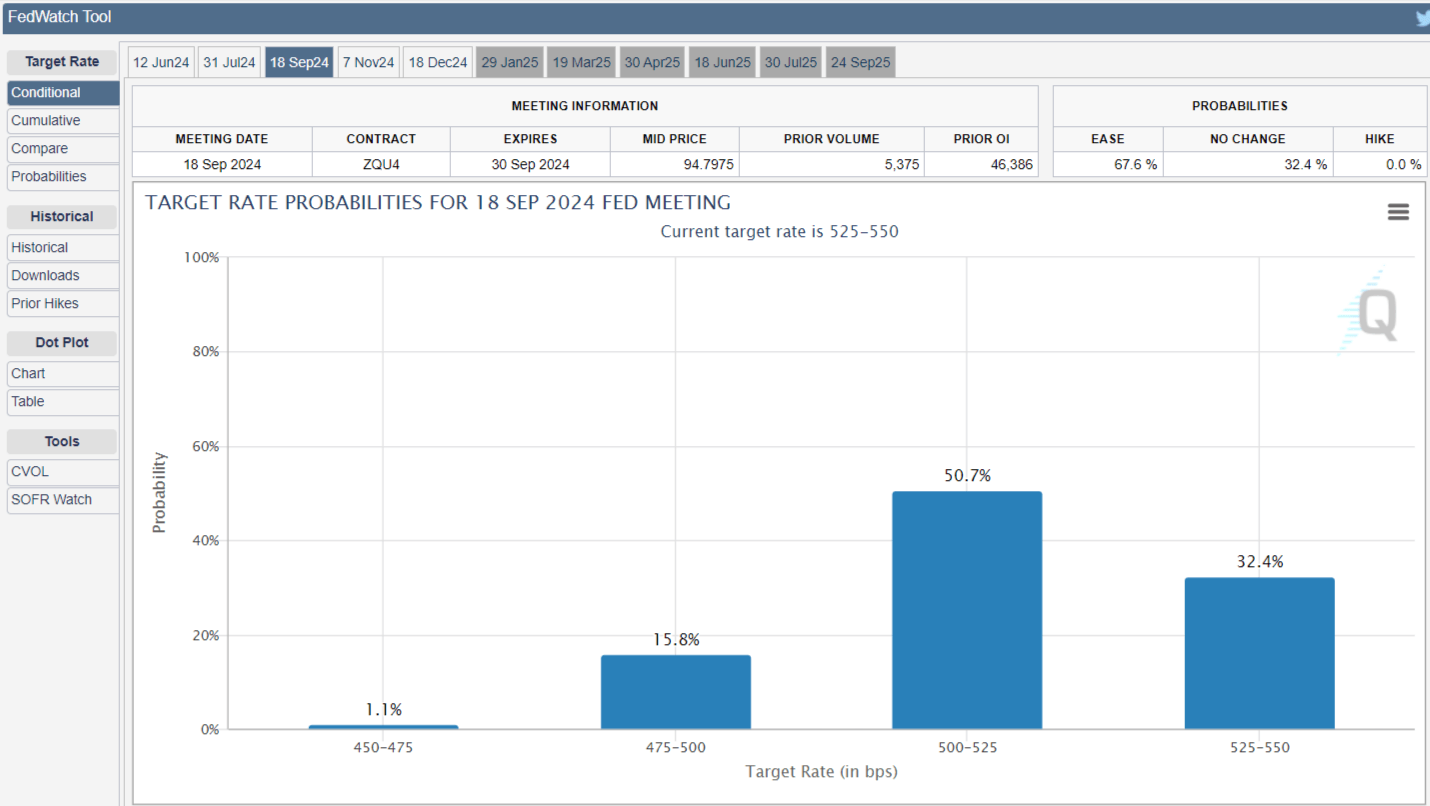Select Compare in the sidebar
Image resolution: width=1430 pixels, height=806 pixels.
coord(40,148)
